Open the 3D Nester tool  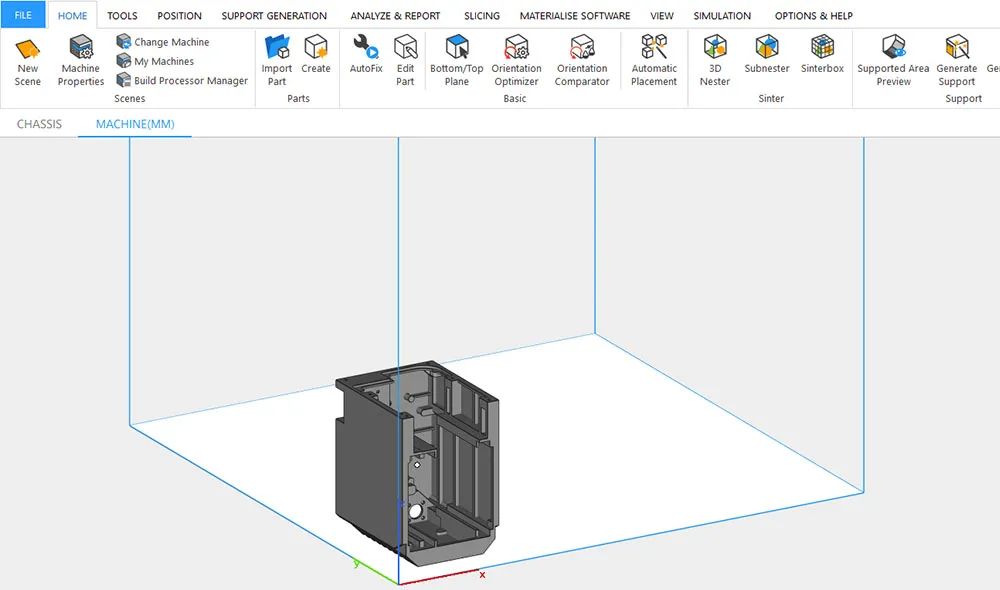pyautogui.click(x=714, y=61)
